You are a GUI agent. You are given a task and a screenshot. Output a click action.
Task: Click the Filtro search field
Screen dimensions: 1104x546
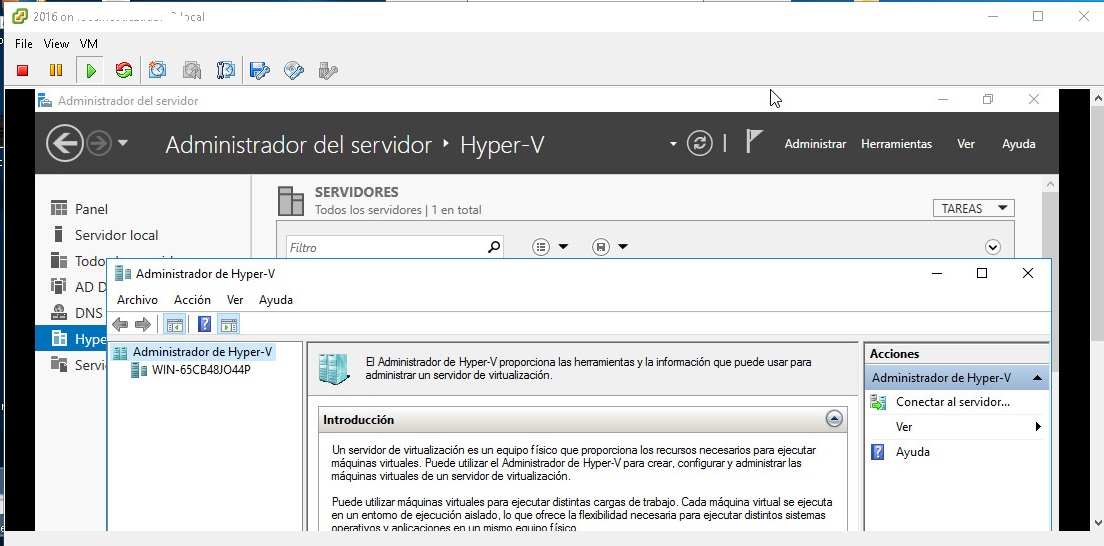385,247
